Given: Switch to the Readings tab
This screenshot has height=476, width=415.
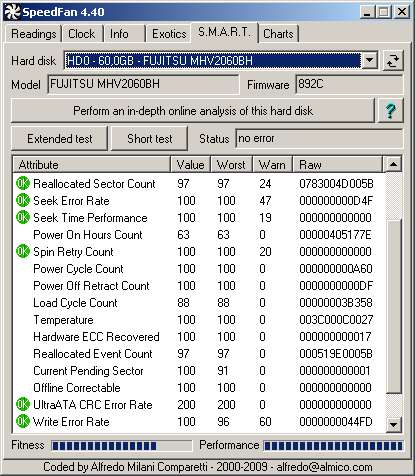Looking at the screenshot, I should click(x=34, y=34).
